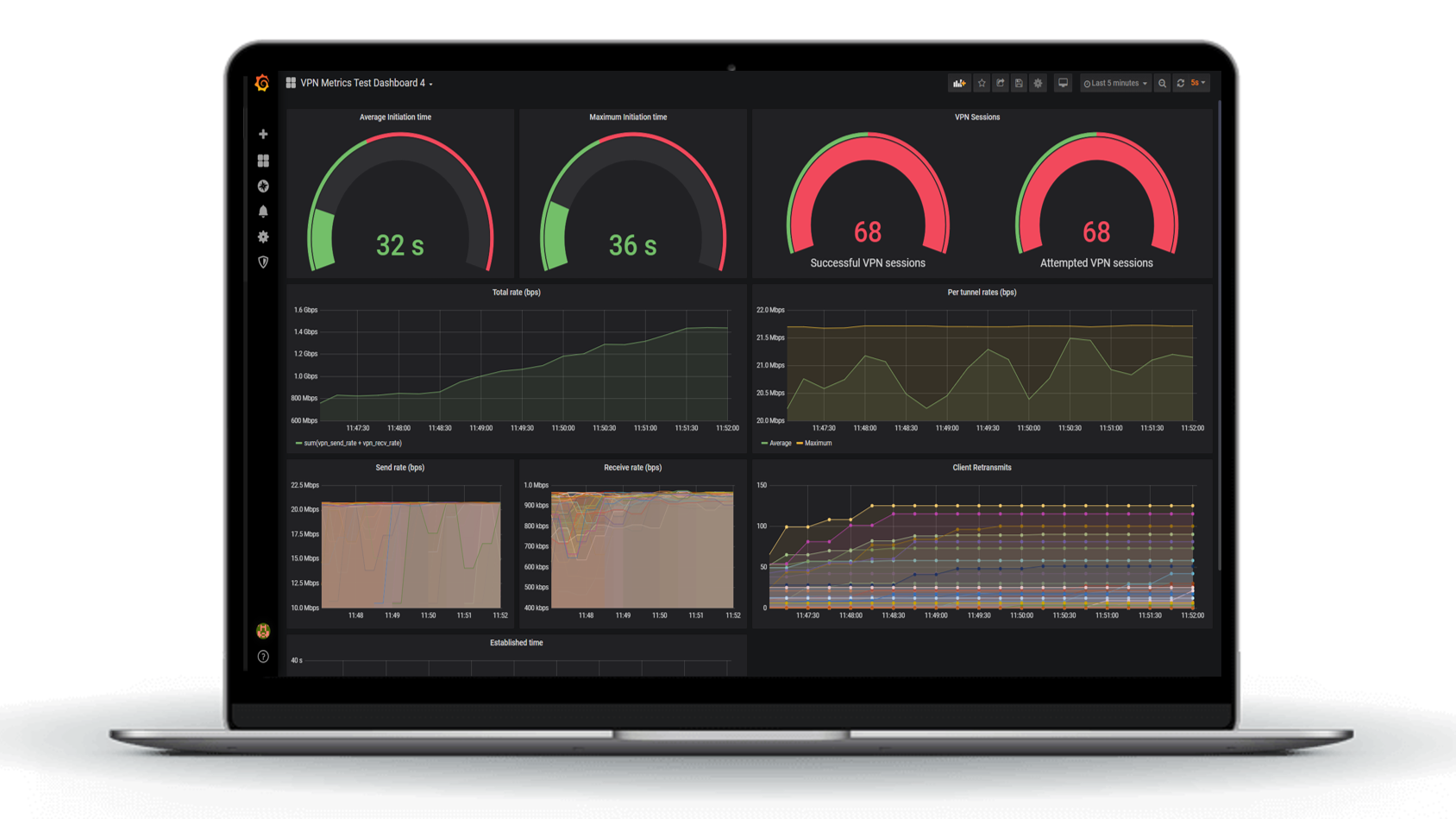Click the Refresh dashboard control
This screenshot has width=1456, height=819.
pos(1181,83)
